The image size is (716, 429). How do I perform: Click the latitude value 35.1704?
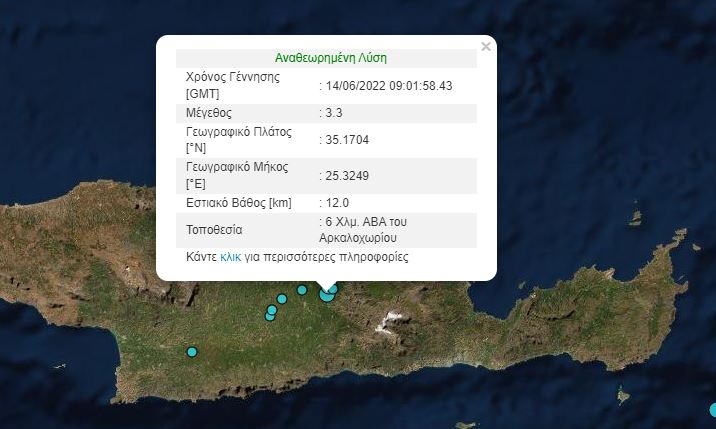point(347,139)
